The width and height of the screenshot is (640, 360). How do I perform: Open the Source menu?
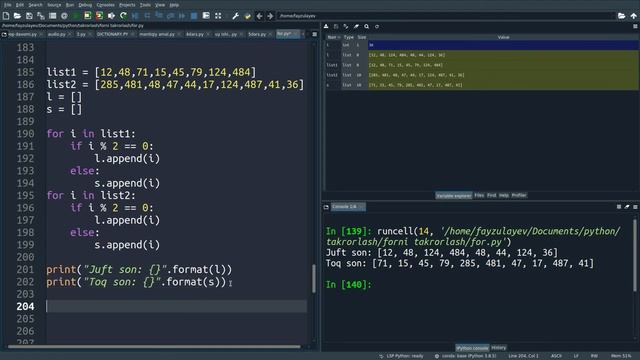54,5
